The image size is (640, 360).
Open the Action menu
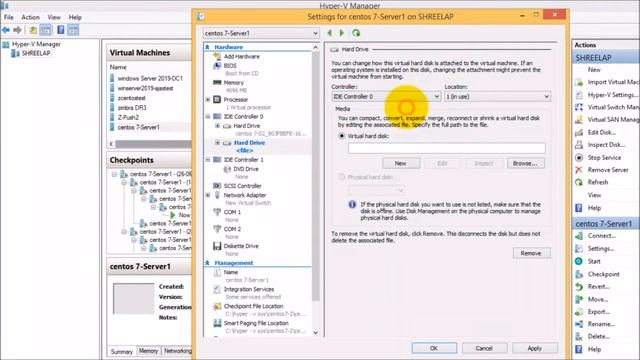click(30, 17)
